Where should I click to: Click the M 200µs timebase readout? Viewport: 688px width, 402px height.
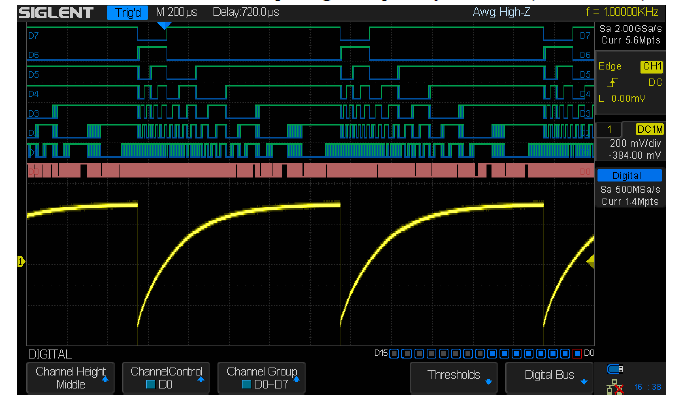click(176, 12)
